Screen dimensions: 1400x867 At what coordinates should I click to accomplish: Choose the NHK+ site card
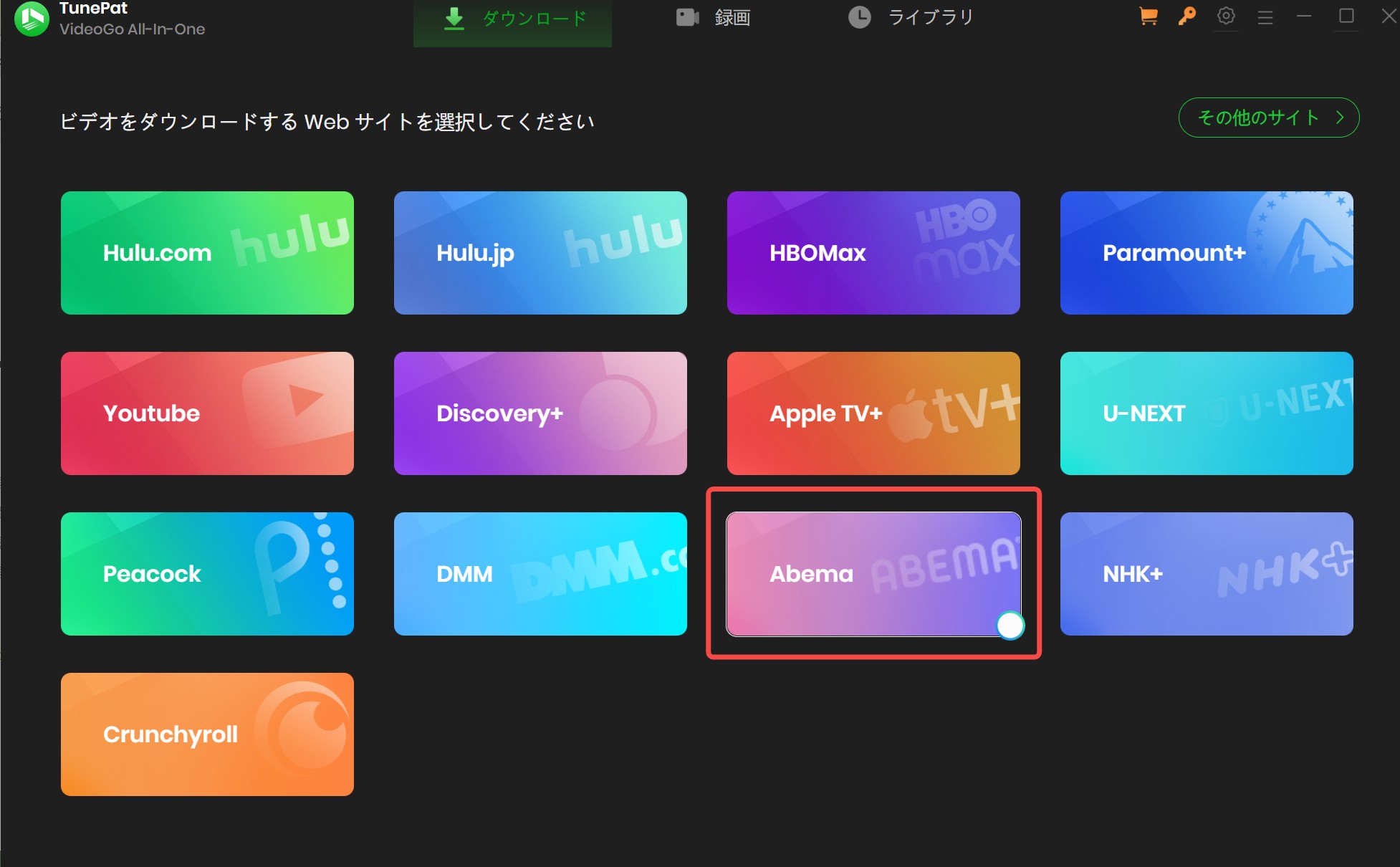pos(1207,574)
